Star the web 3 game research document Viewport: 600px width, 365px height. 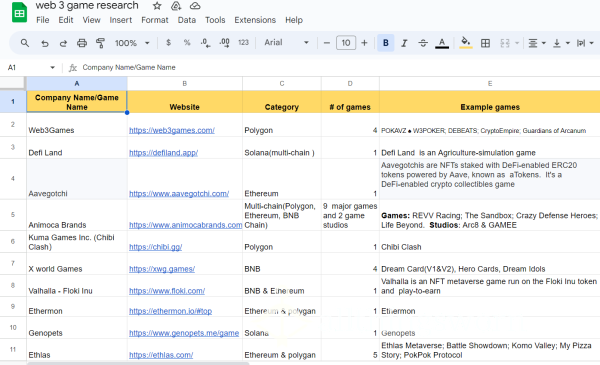157,6
